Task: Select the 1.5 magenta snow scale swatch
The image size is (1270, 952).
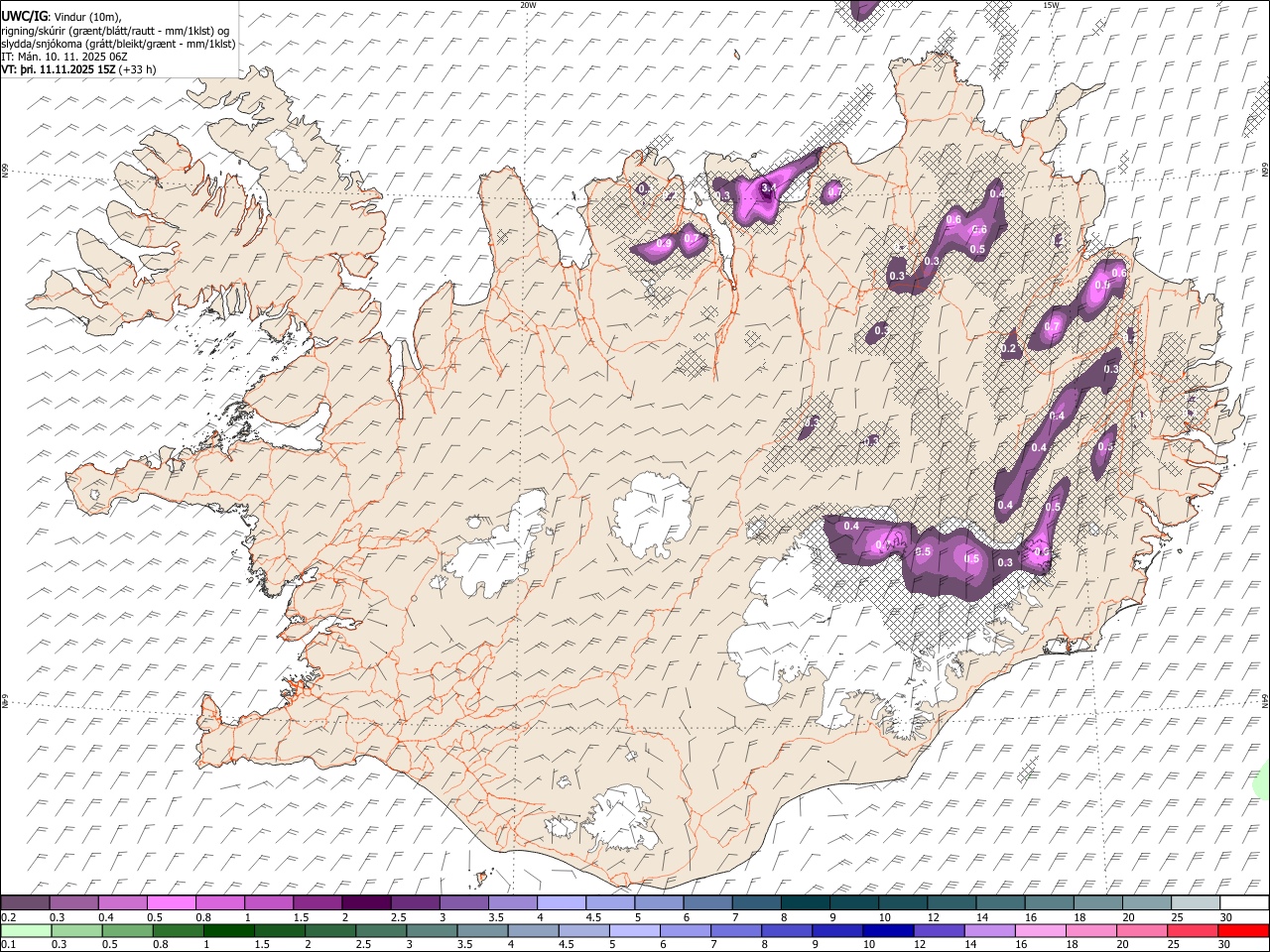Action: pyautogui.click(x=317, y=903)
